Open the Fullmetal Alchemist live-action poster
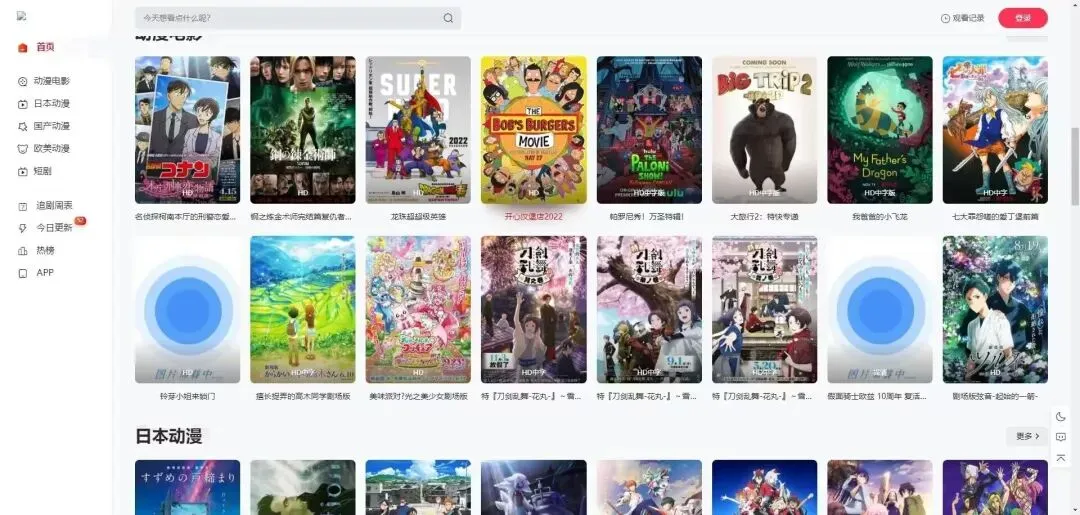 303,130
